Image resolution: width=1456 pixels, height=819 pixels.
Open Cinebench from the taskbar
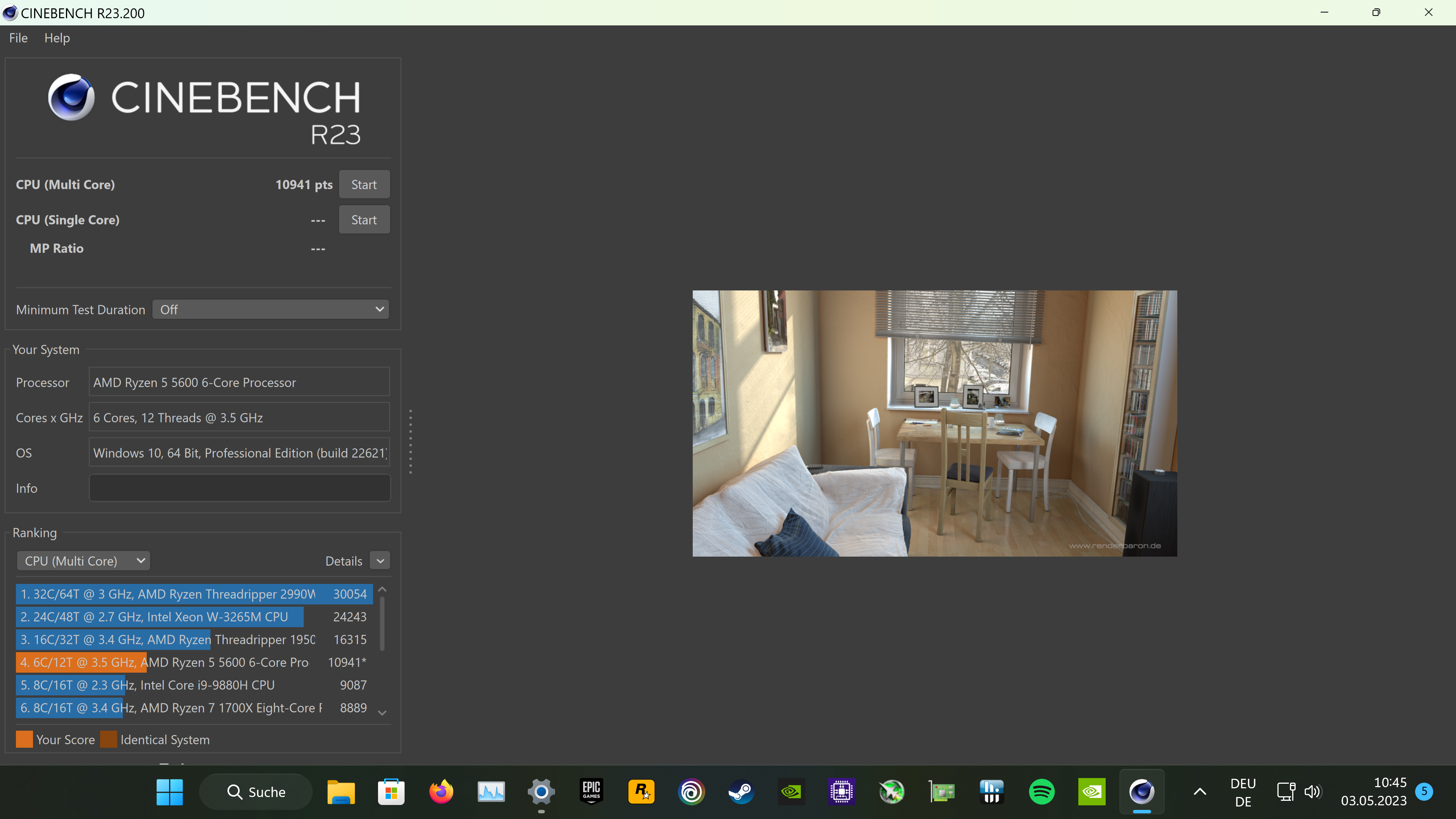[x=1142, y=792]
